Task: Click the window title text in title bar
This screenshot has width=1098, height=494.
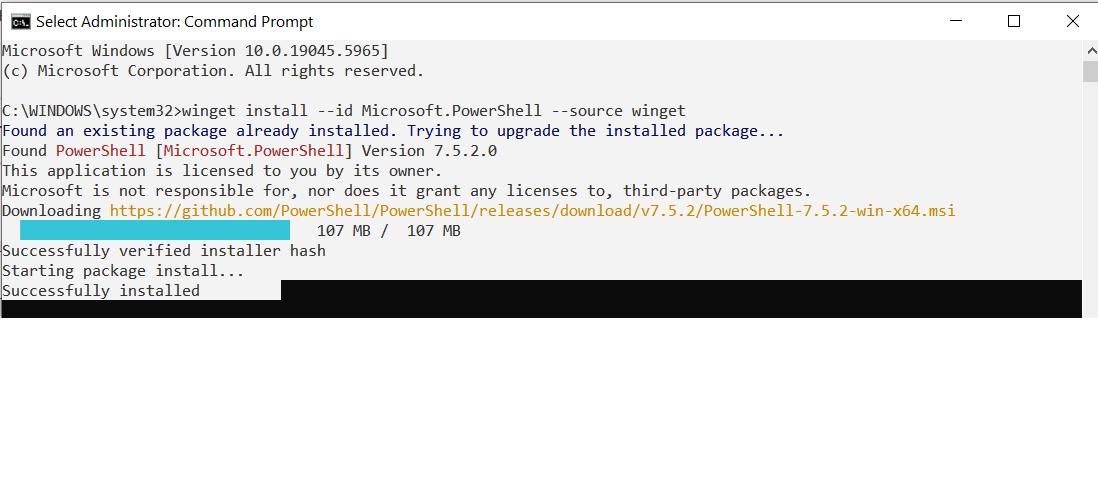Action: pyautogui.click(x=175, y=21)
